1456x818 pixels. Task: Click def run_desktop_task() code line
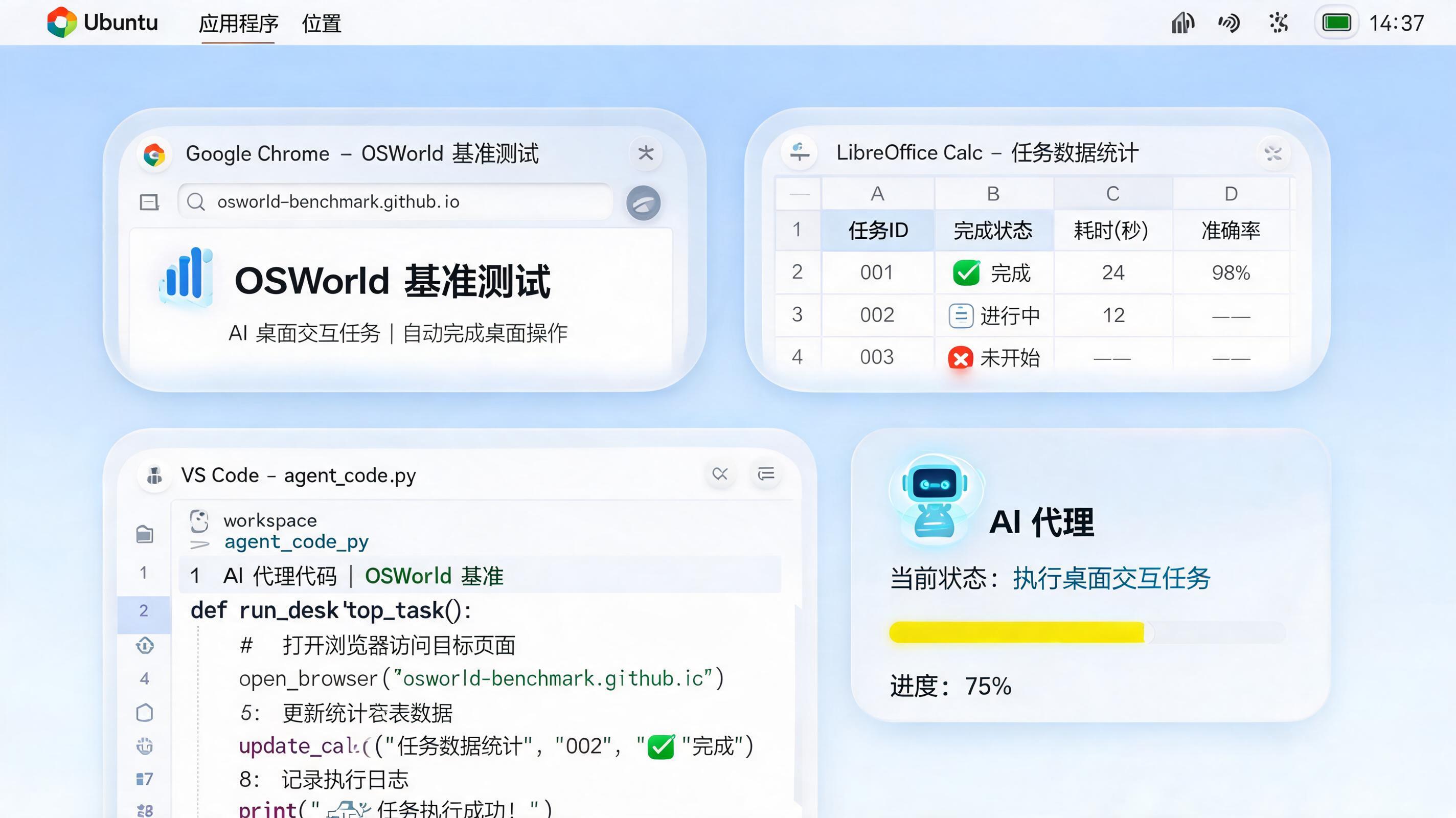[x=331, y=610]
